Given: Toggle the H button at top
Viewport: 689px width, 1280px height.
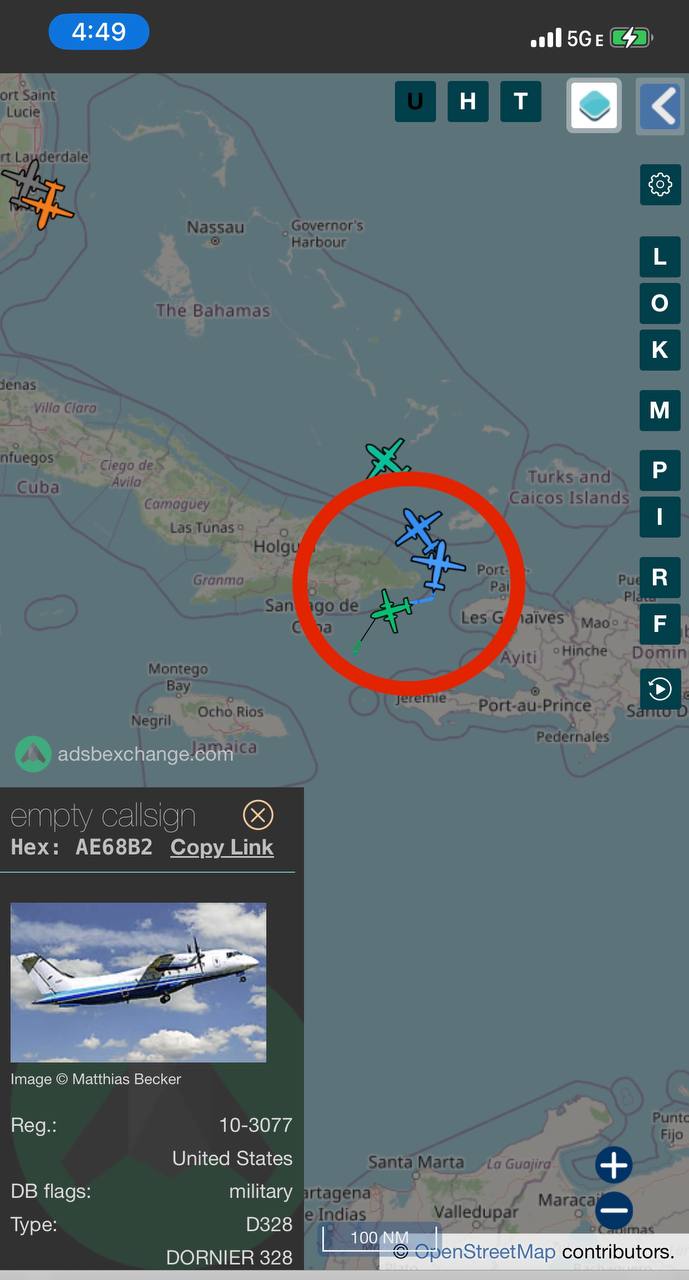Looking at the screenshot, I should click(x=468, y=102).
